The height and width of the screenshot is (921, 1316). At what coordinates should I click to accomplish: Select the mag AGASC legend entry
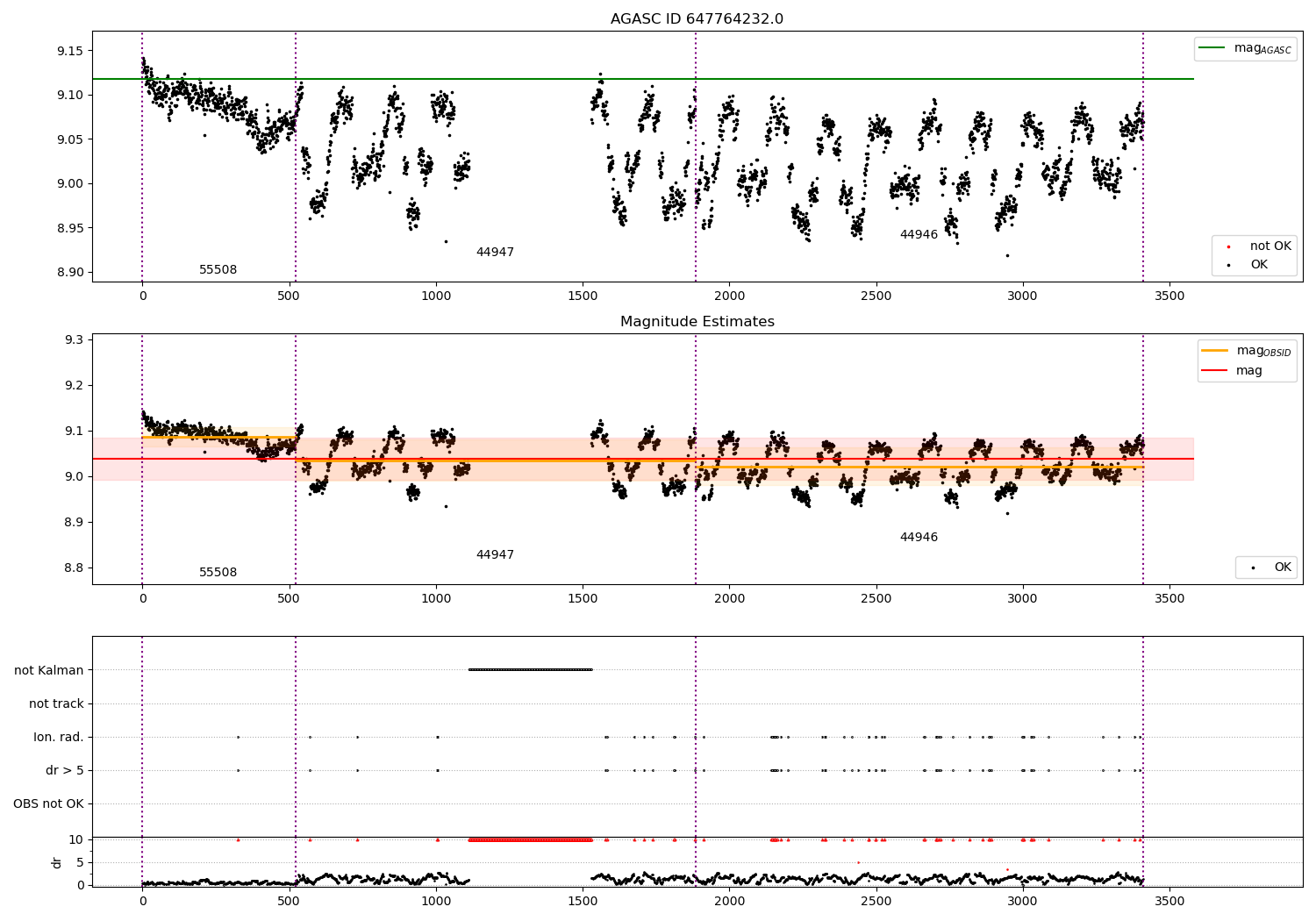pyautogui.click(x=1245, y=49)
